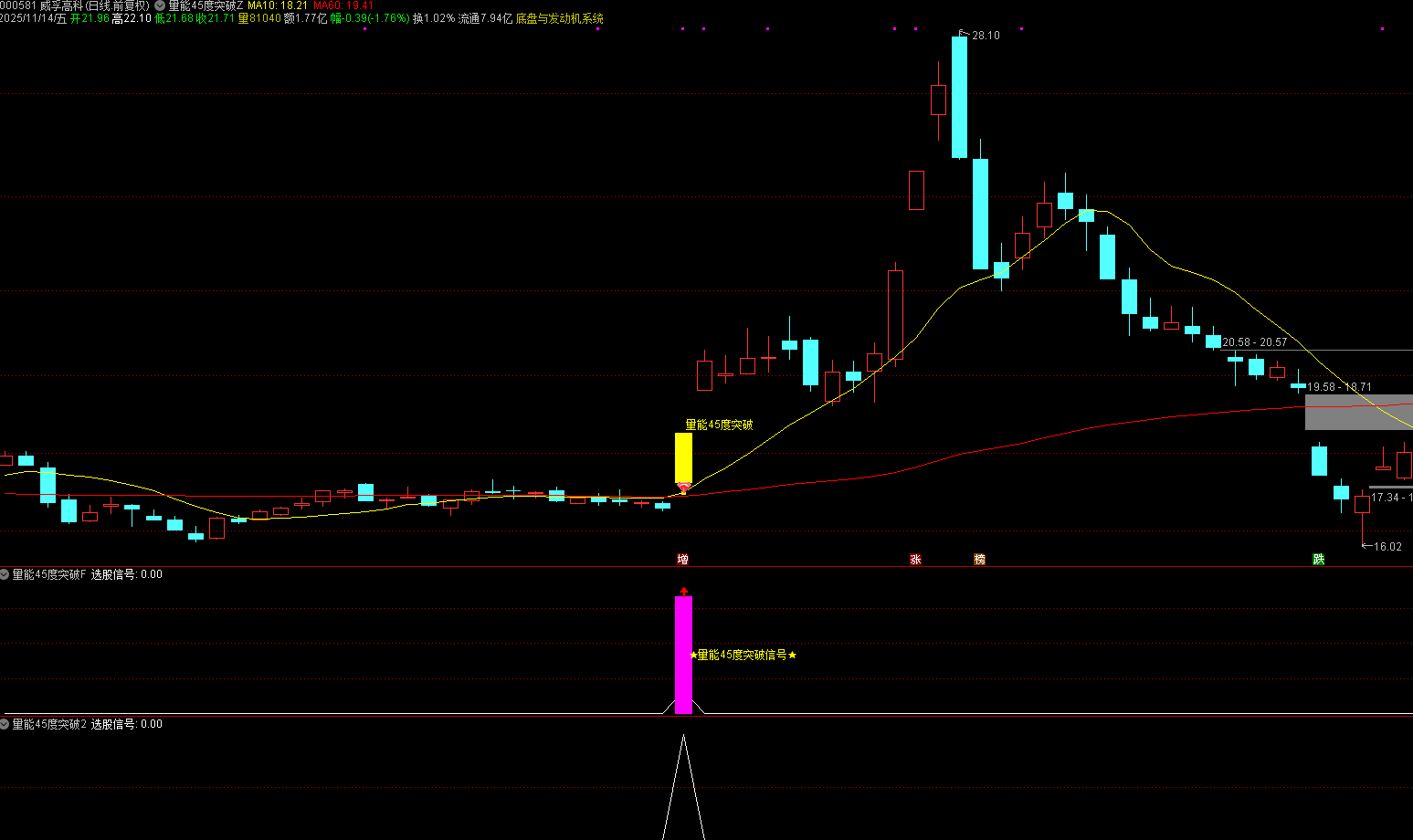Click the 17.34 gap label
The width and height of the screenshot is (1413, 840).
(1390, 498)
